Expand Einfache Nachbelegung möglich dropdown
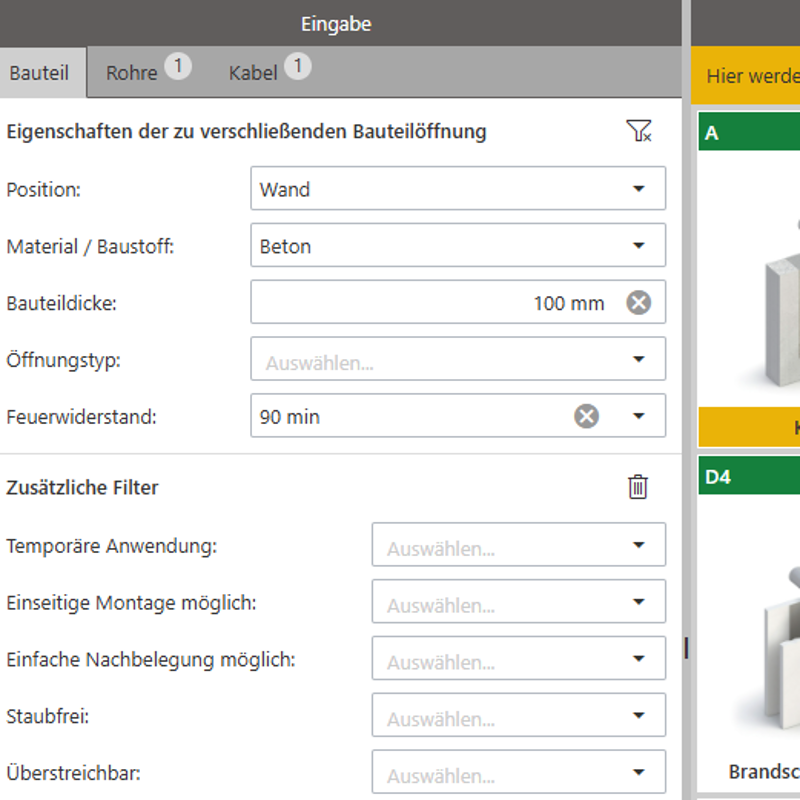This screenshot has height=800, width=800. click(x=517, y=659)
